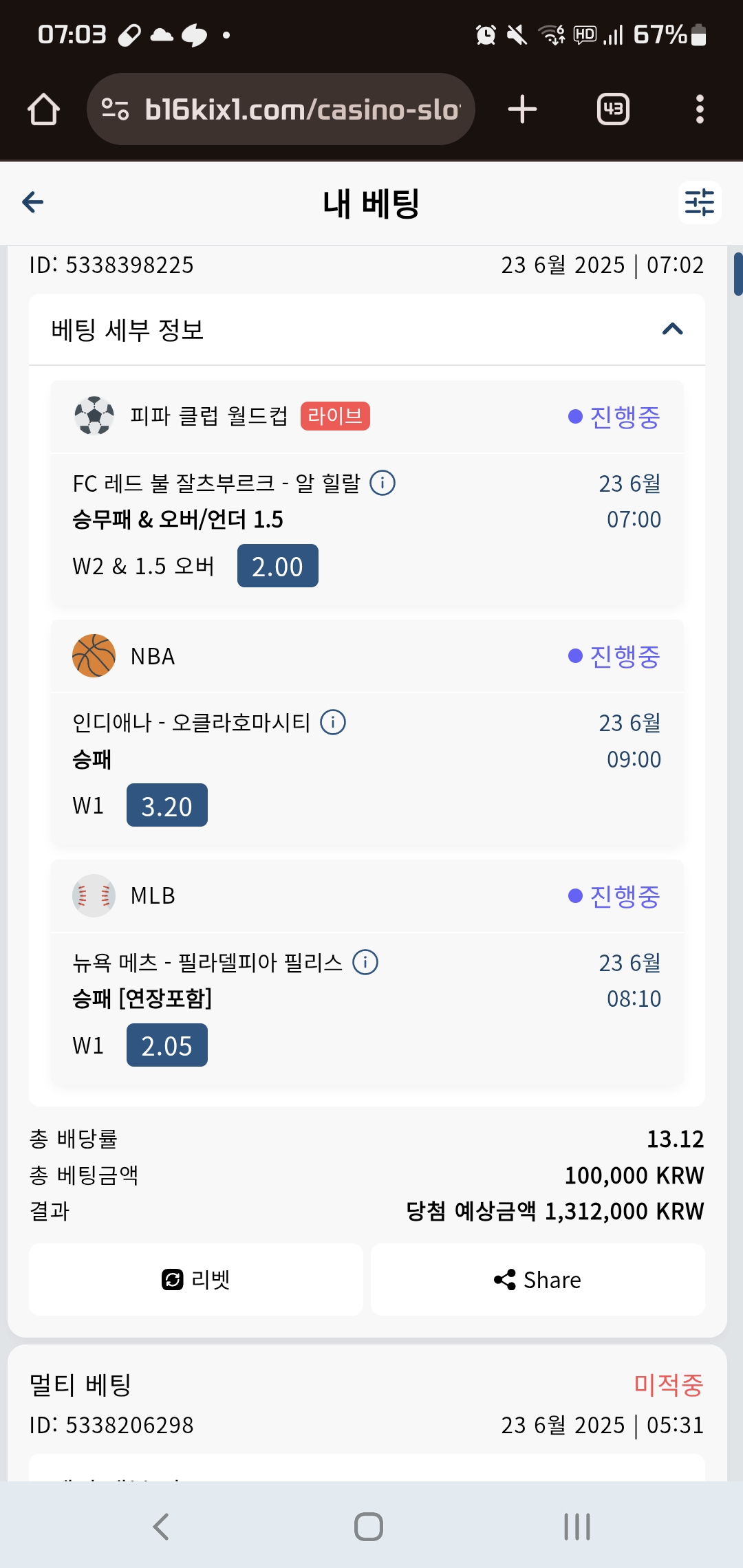The width and height of the screenshot is (743, 1568).
Task: Open a new browser tab
Action: click(x=522, y=109)
